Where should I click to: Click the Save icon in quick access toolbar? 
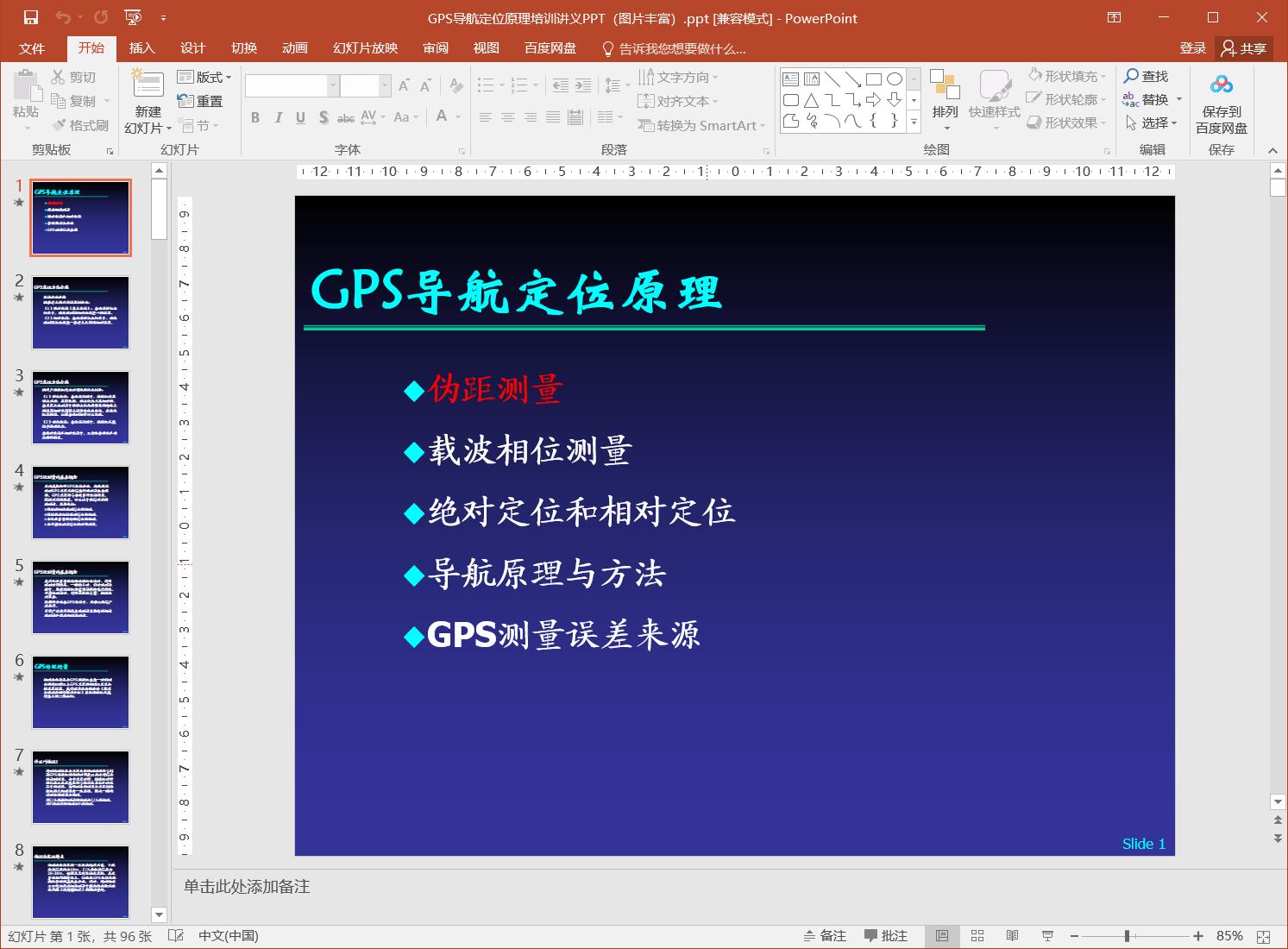click(31, 17)
